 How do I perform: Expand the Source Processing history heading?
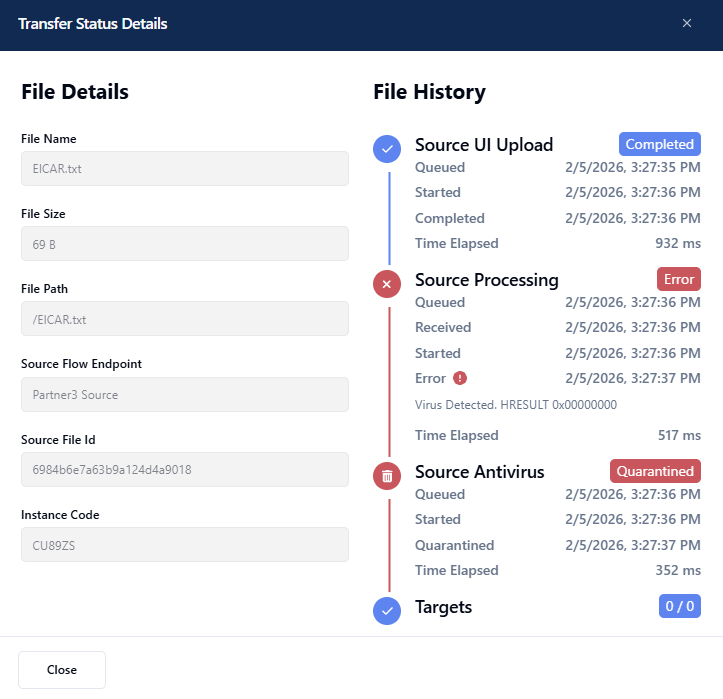pyautogui.click(x=486, y=280)
